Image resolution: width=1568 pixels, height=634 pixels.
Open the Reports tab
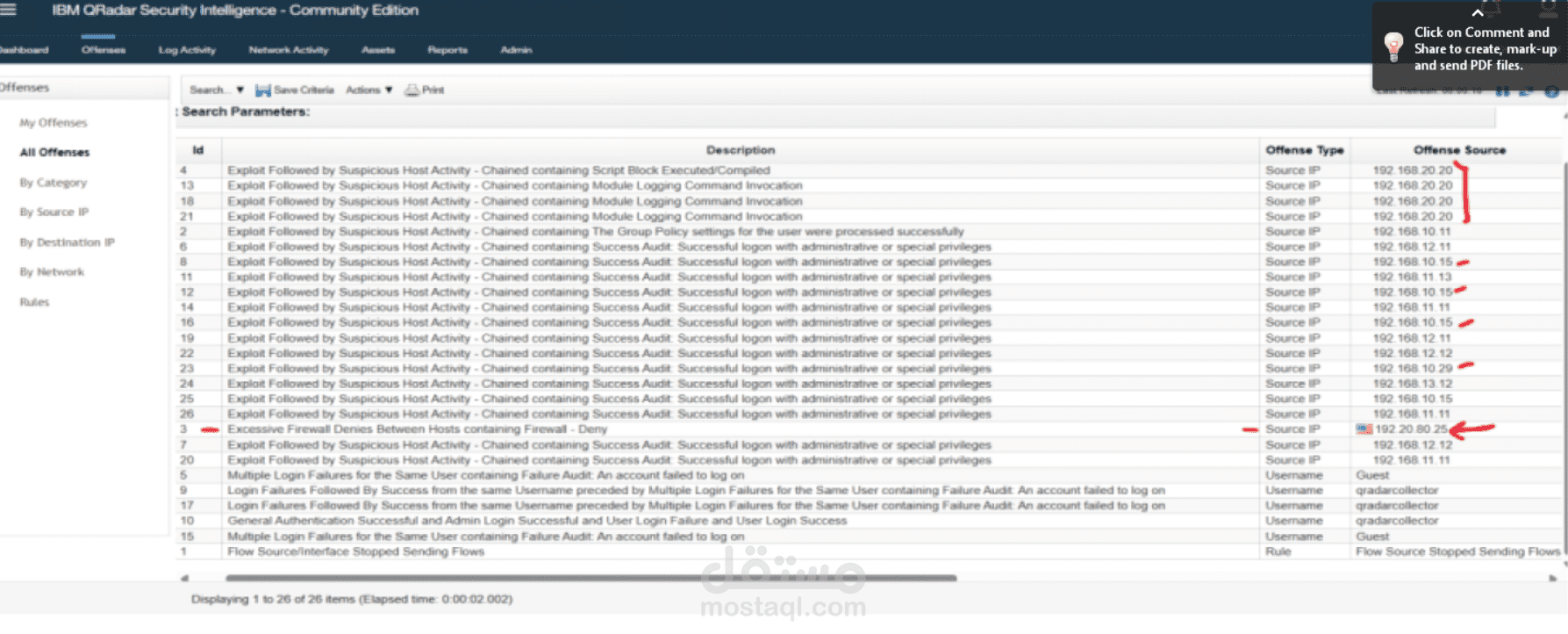click(447, 50)
